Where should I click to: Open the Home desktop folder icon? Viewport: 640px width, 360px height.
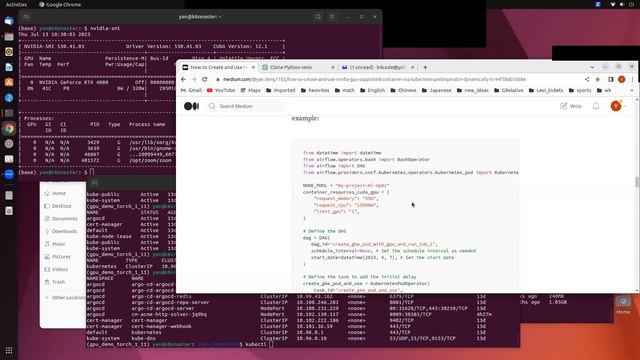click(x=623, y=304)
